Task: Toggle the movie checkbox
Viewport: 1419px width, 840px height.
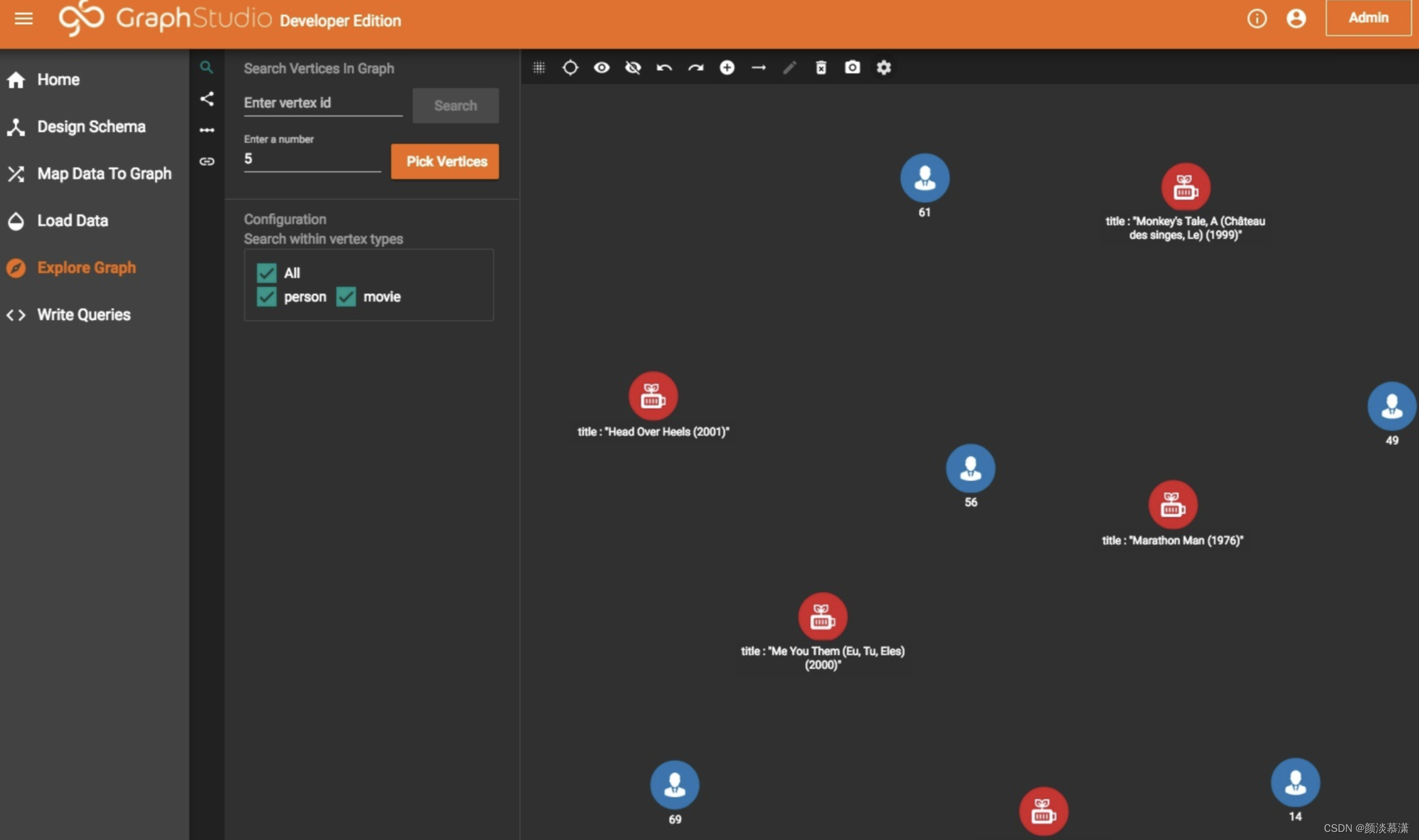Action: tap(346, 297)
